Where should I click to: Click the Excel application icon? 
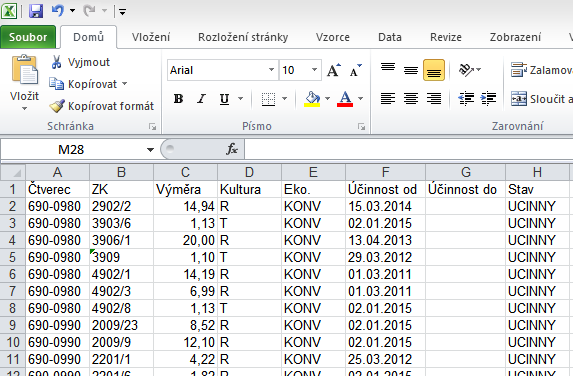(x=9, y=11)
